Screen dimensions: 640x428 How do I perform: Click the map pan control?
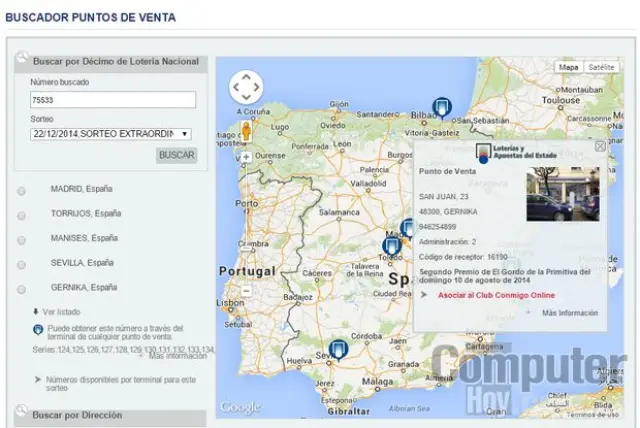click(246, 88)
